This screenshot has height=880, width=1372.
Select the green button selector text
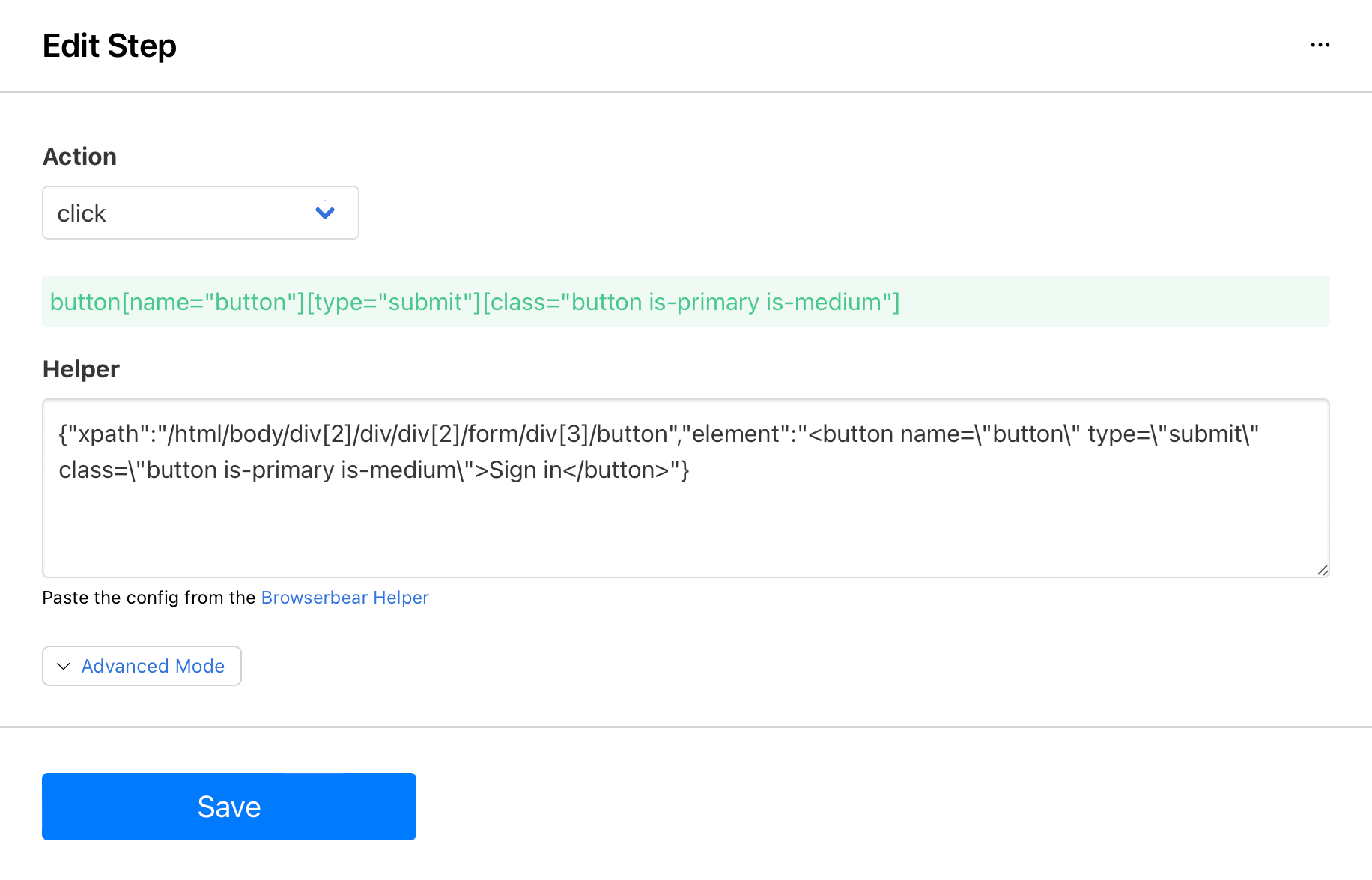coord(474,302)
